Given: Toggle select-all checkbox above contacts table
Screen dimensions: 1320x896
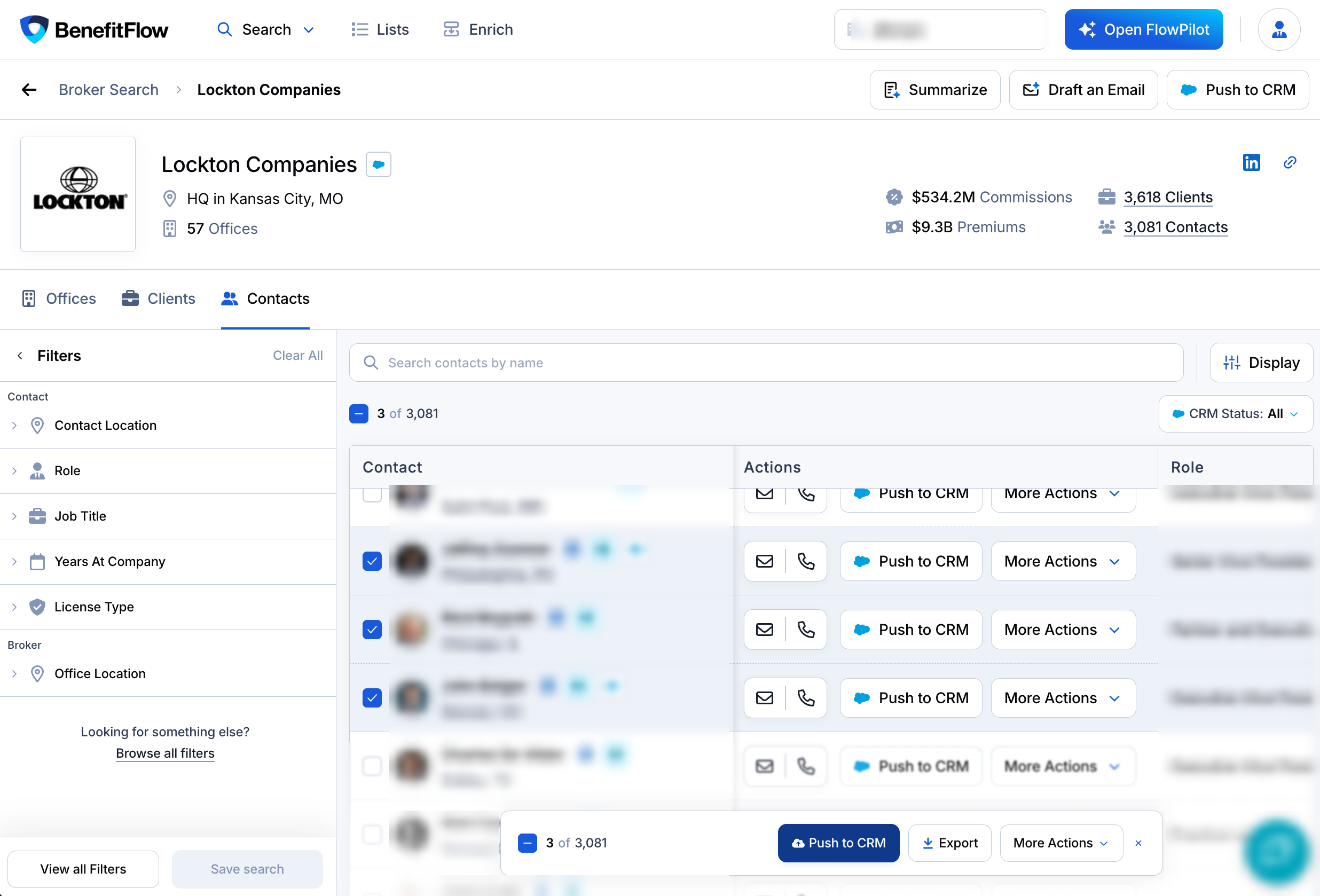Looking at the screenshot, I should click(359, 414).
